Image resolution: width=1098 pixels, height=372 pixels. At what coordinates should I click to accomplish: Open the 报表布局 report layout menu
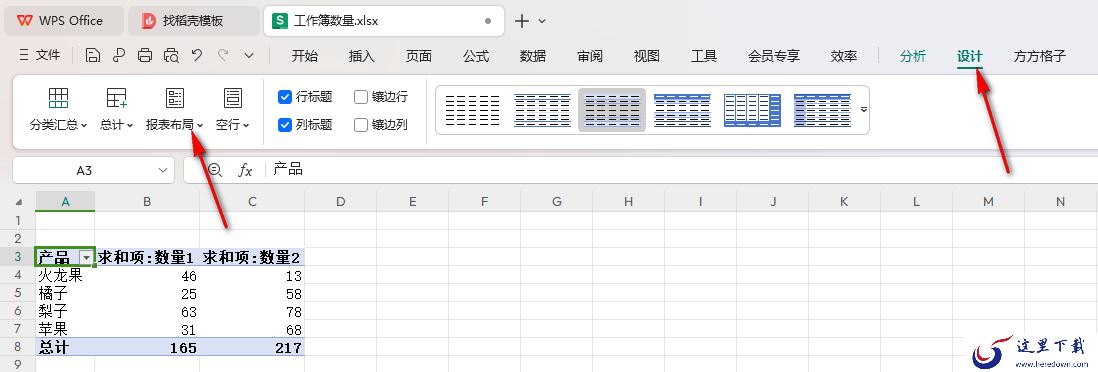tap(174, 110)
